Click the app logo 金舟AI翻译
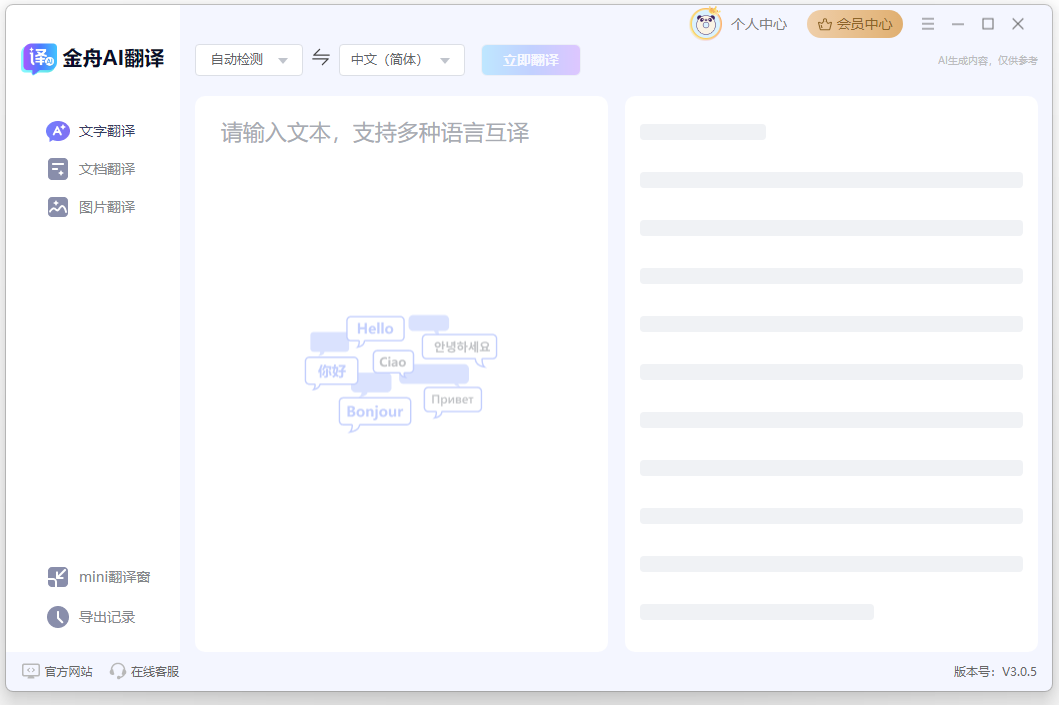Viewport: 1059px width, 705px height. tap(92, 58)
